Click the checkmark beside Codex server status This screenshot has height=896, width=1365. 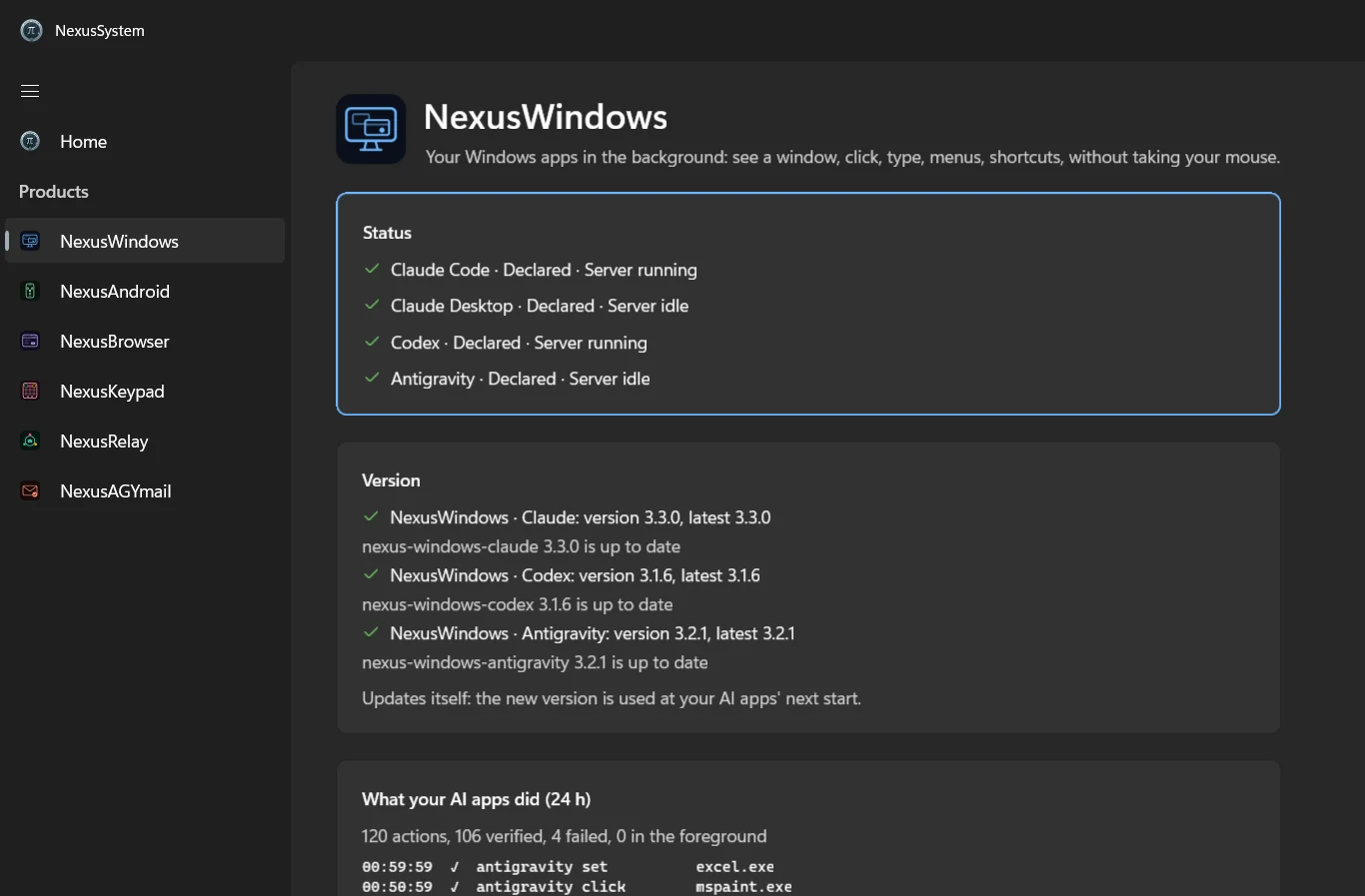372,342
